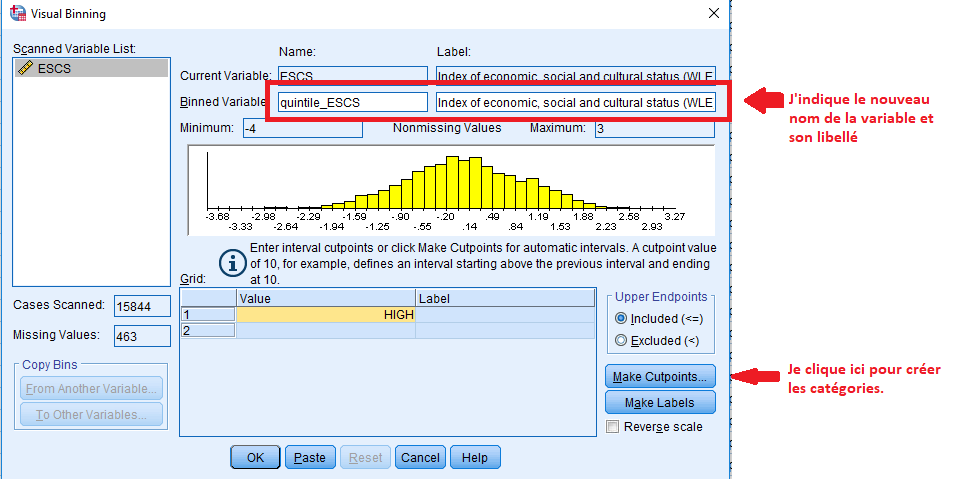
Task: Click From Another Variable copy bins button
Action: [92, 389]
